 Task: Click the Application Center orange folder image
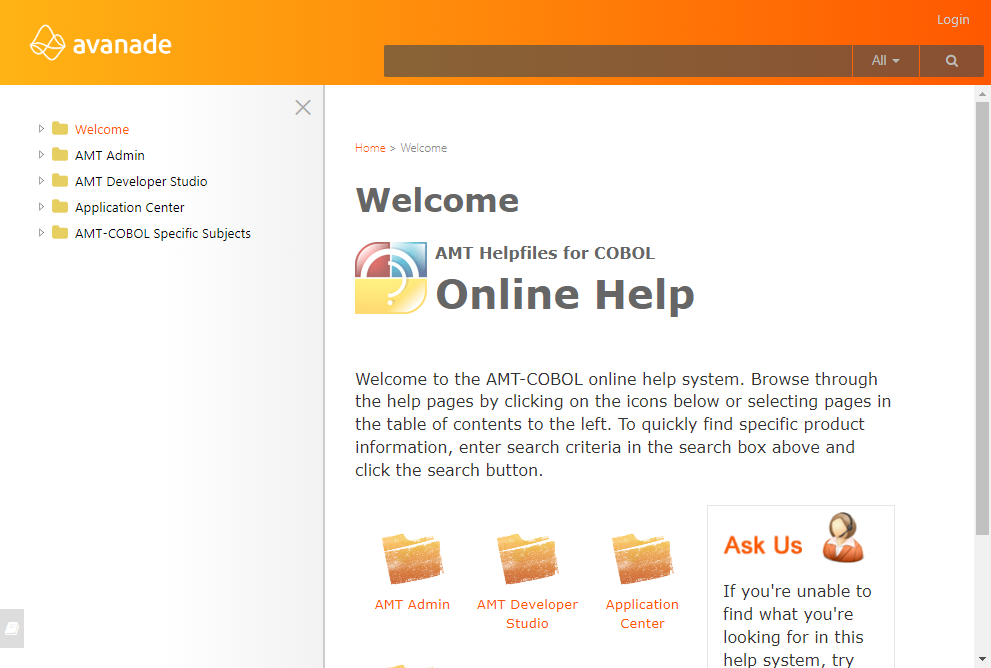click(x=642, y=559)
